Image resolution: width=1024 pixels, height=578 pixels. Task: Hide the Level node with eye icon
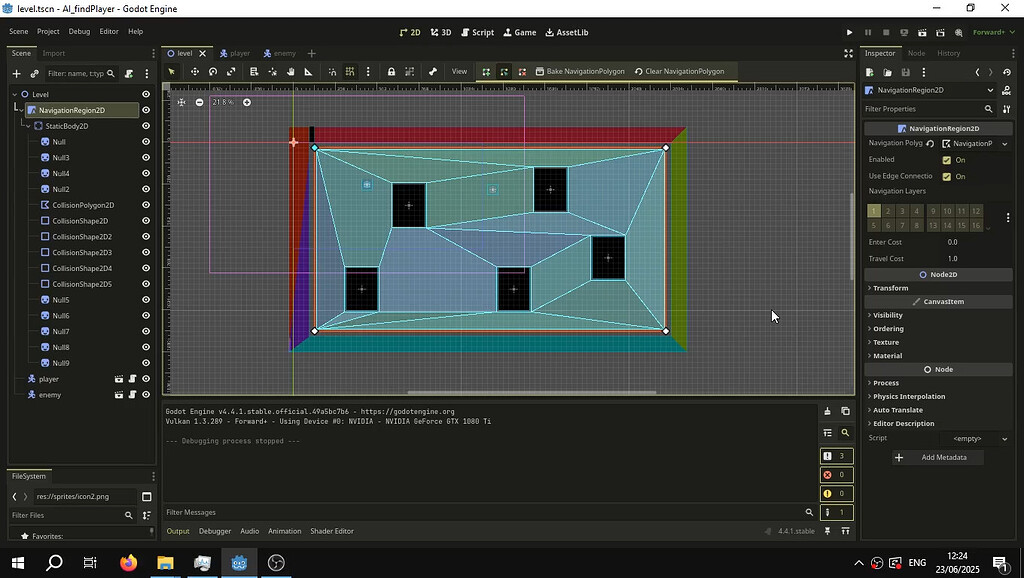[x=146, y=94]
